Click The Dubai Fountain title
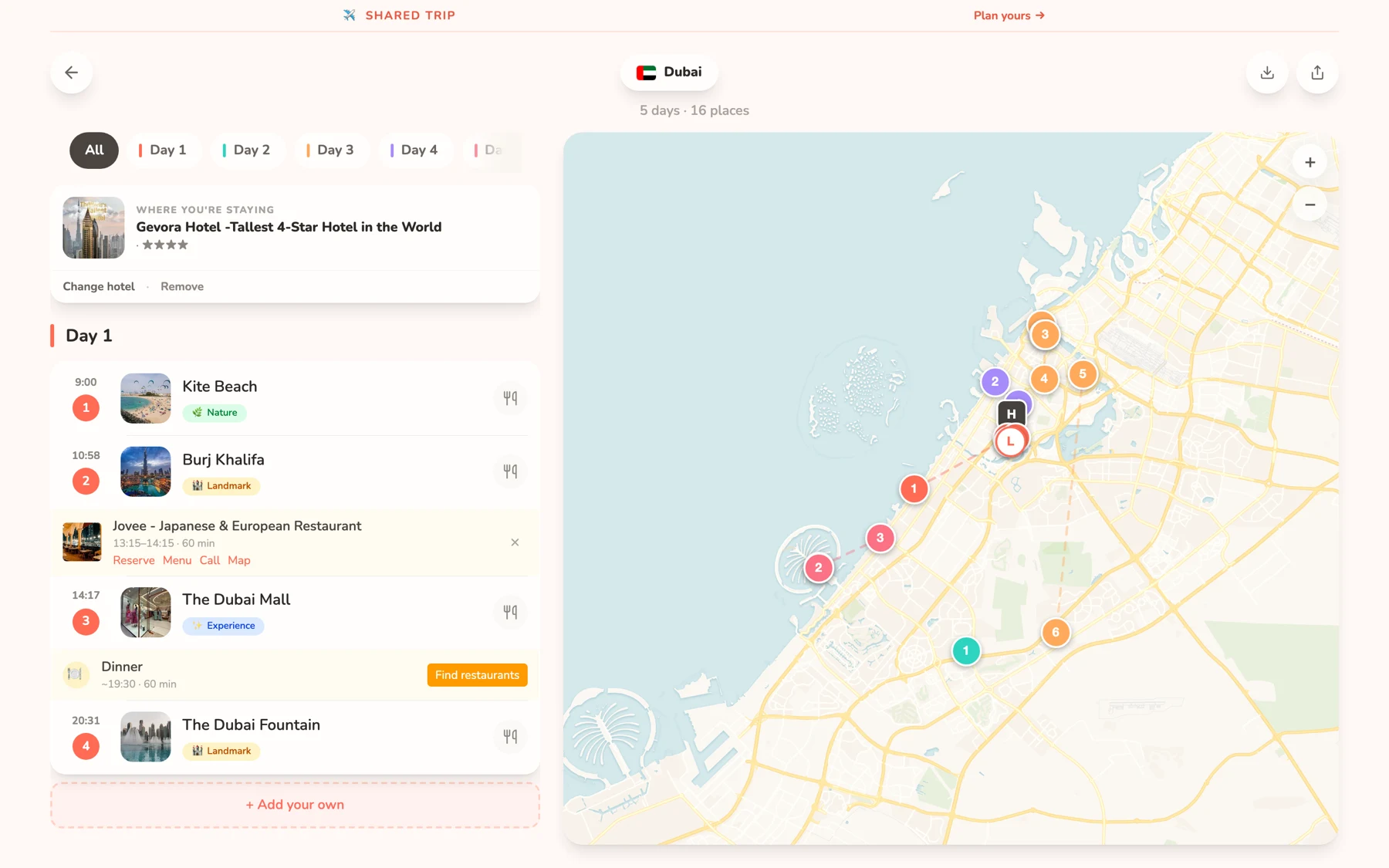This screenshot has width=1389, height=868. (x=251, y=724)
